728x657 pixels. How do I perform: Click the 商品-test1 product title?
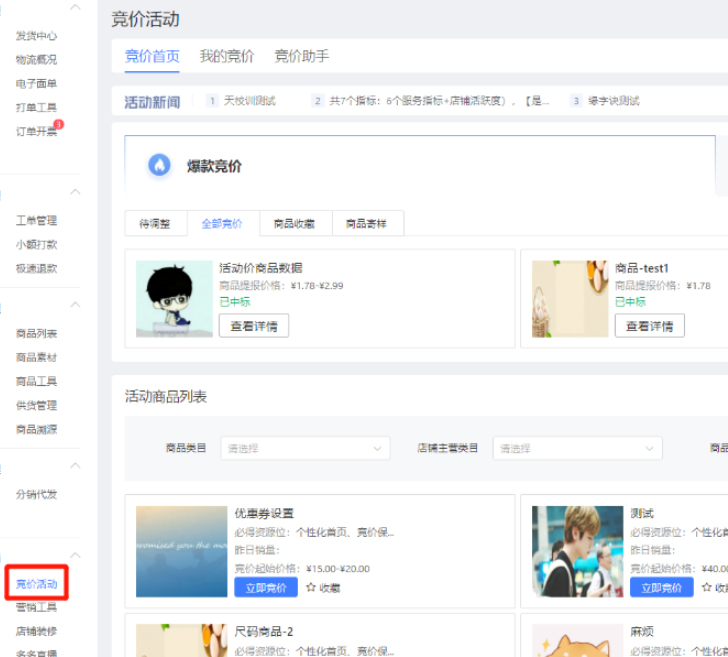pos(642,268)
